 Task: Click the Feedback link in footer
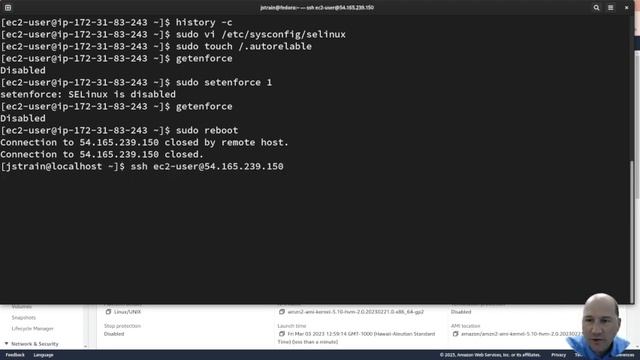point(15,355)
